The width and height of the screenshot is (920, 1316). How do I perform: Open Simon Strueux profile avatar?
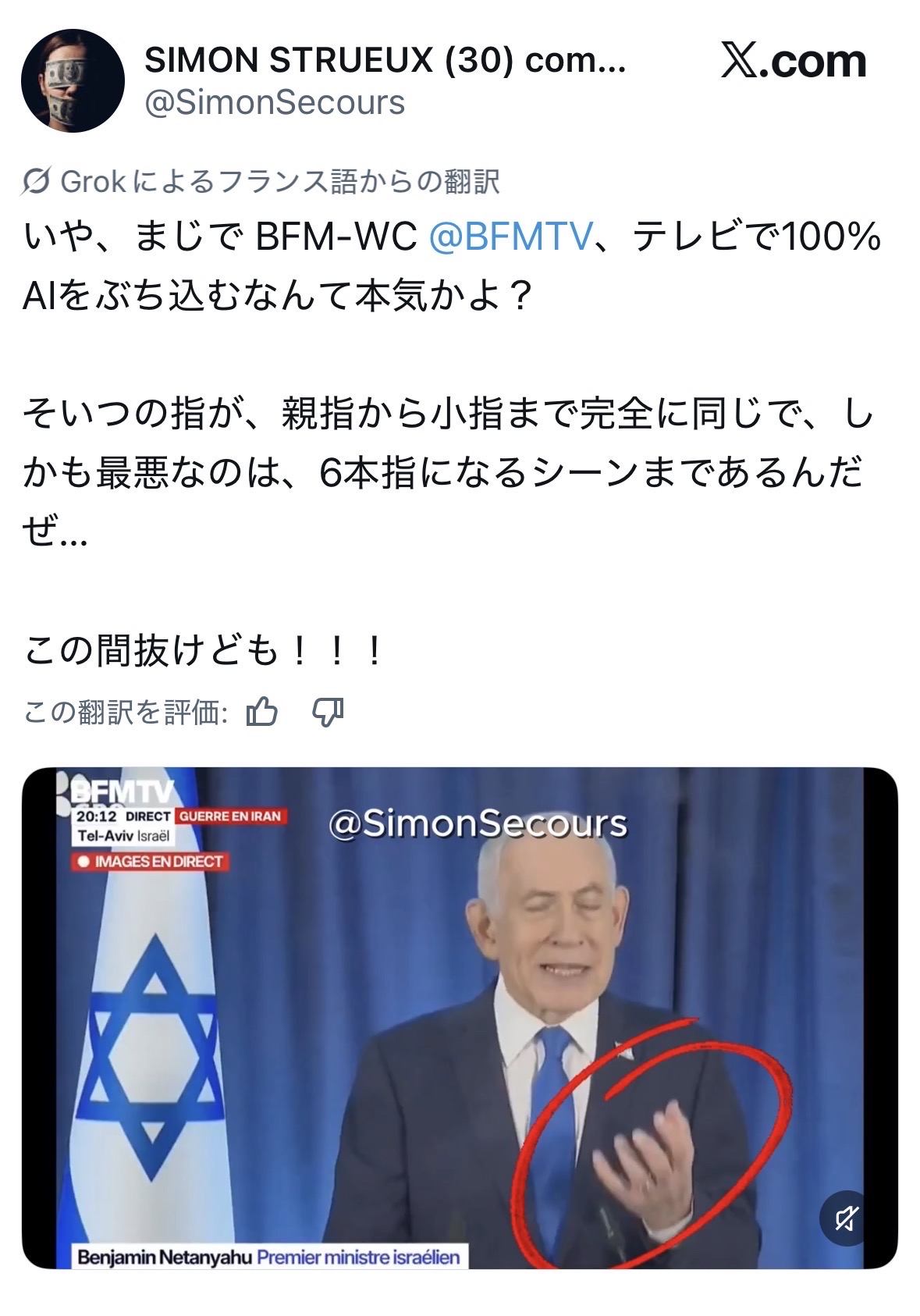pos(73,80)
